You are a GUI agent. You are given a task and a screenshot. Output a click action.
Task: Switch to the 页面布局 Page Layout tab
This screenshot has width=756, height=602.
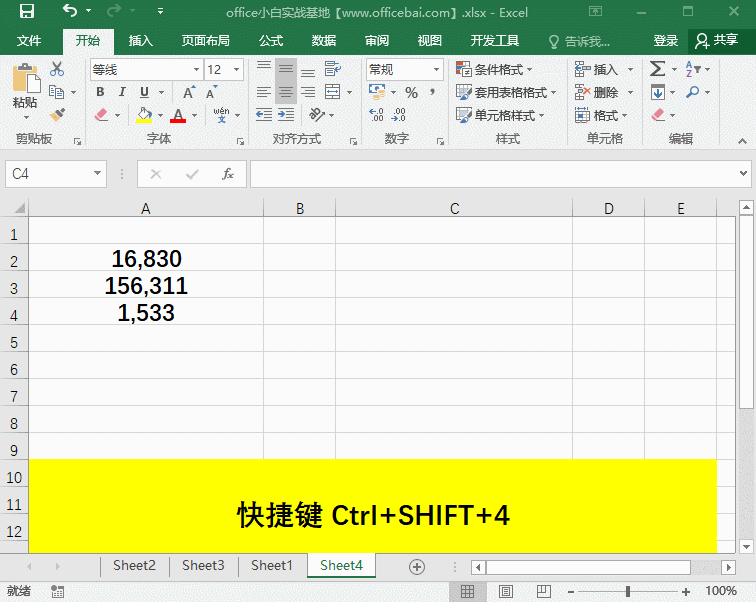click(205, 41)
